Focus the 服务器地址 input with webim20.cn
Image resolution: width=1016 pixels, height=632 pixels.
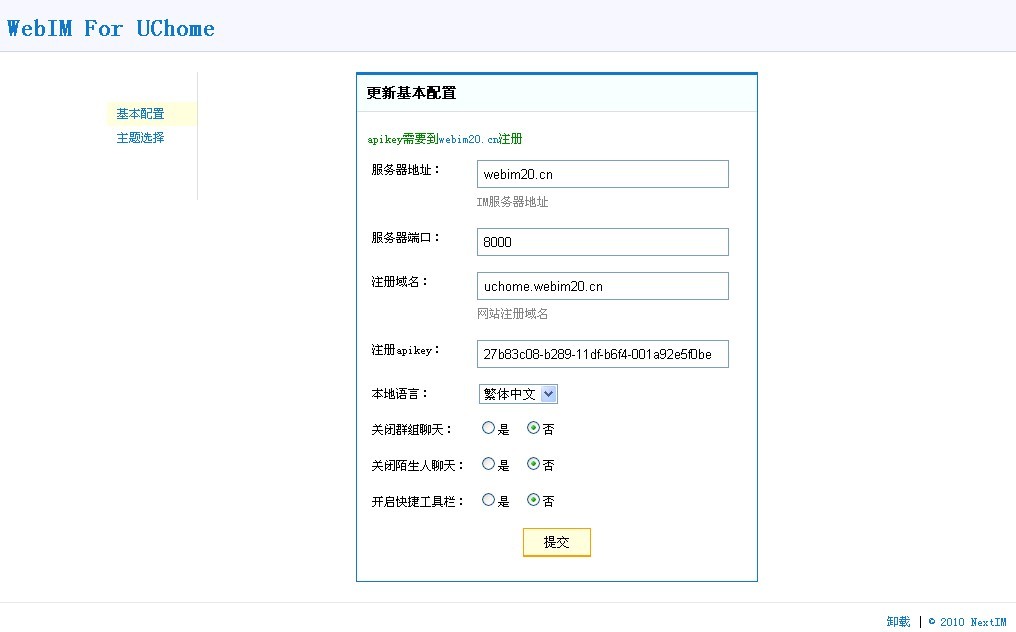coord(603,174)
